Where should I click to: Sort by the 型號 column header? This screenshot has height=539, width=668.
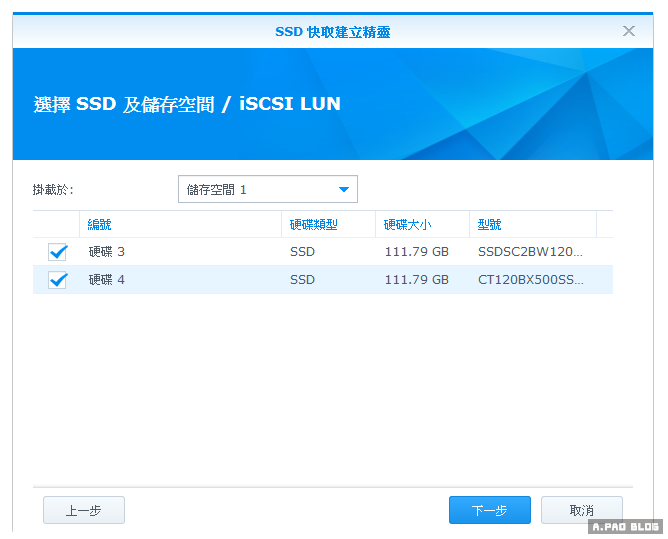[x=490, y=224]
